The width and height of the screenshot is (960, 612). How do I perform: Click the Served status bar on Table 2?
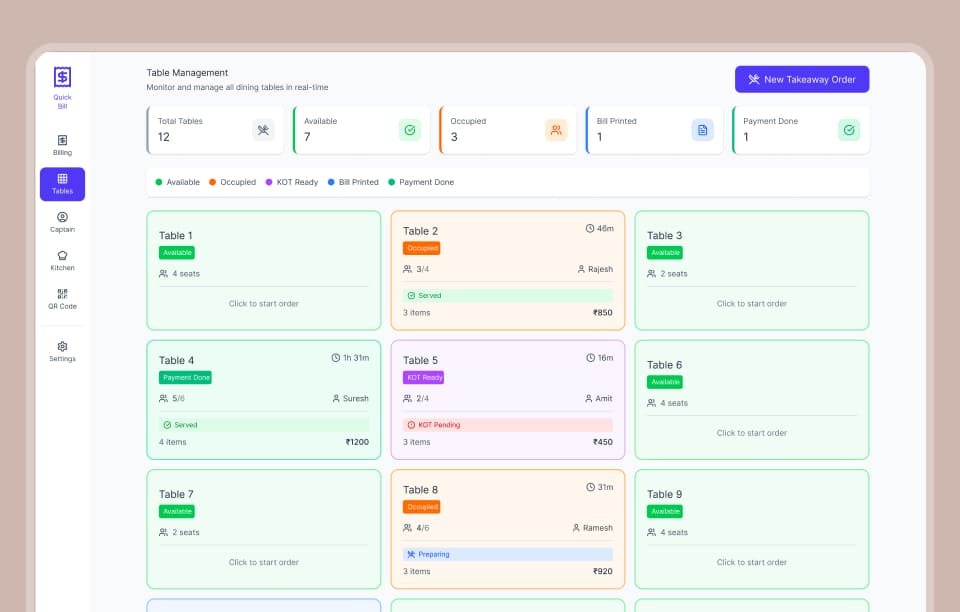click(x=508, y=296)
